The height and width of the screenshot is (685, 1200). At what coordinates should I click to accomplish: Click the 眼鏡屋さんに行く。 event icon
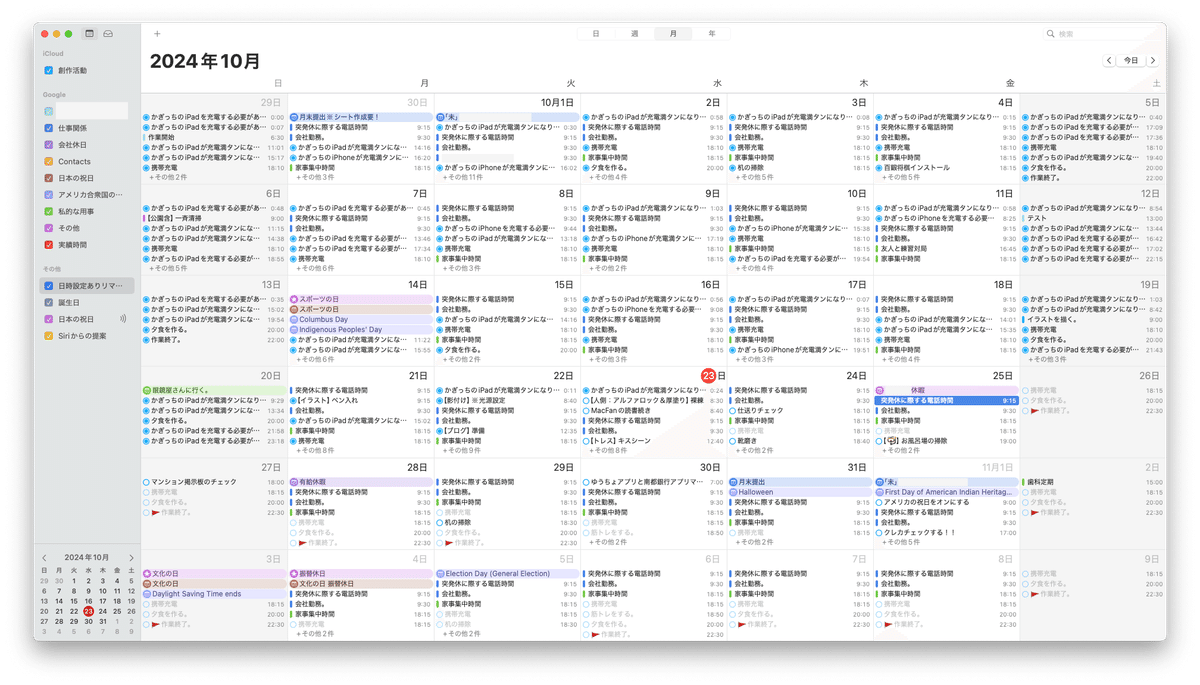(147, 390)
